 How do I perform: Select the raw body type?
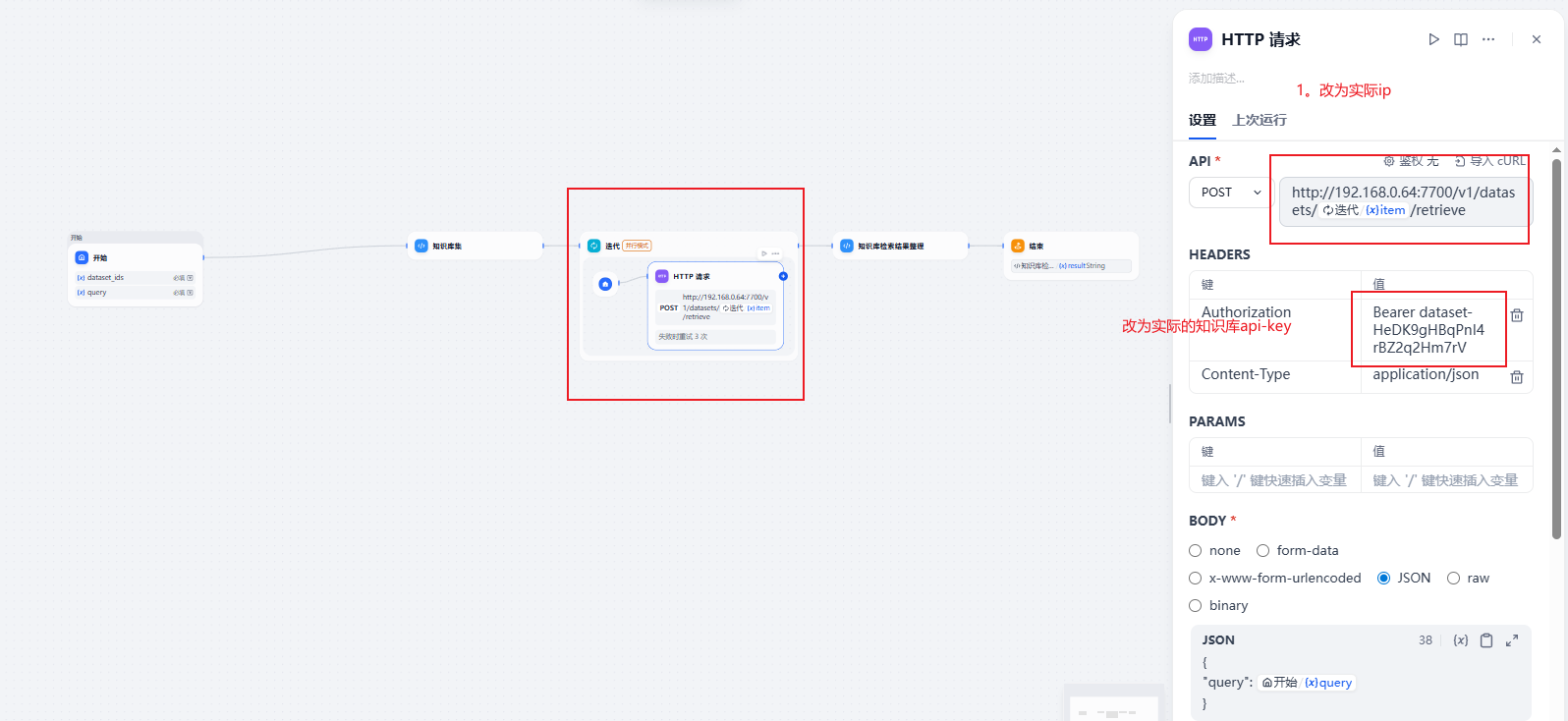tap(1453, 579)
